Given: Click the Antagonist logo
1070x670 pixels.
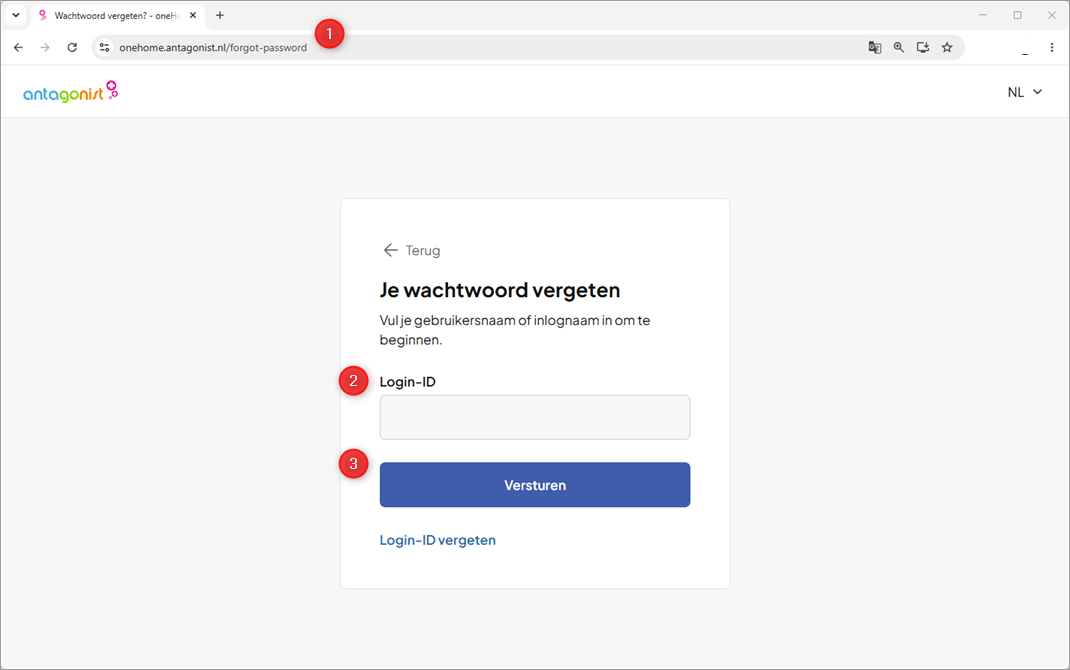Looking at the screenshot, I should click(70, 91).
